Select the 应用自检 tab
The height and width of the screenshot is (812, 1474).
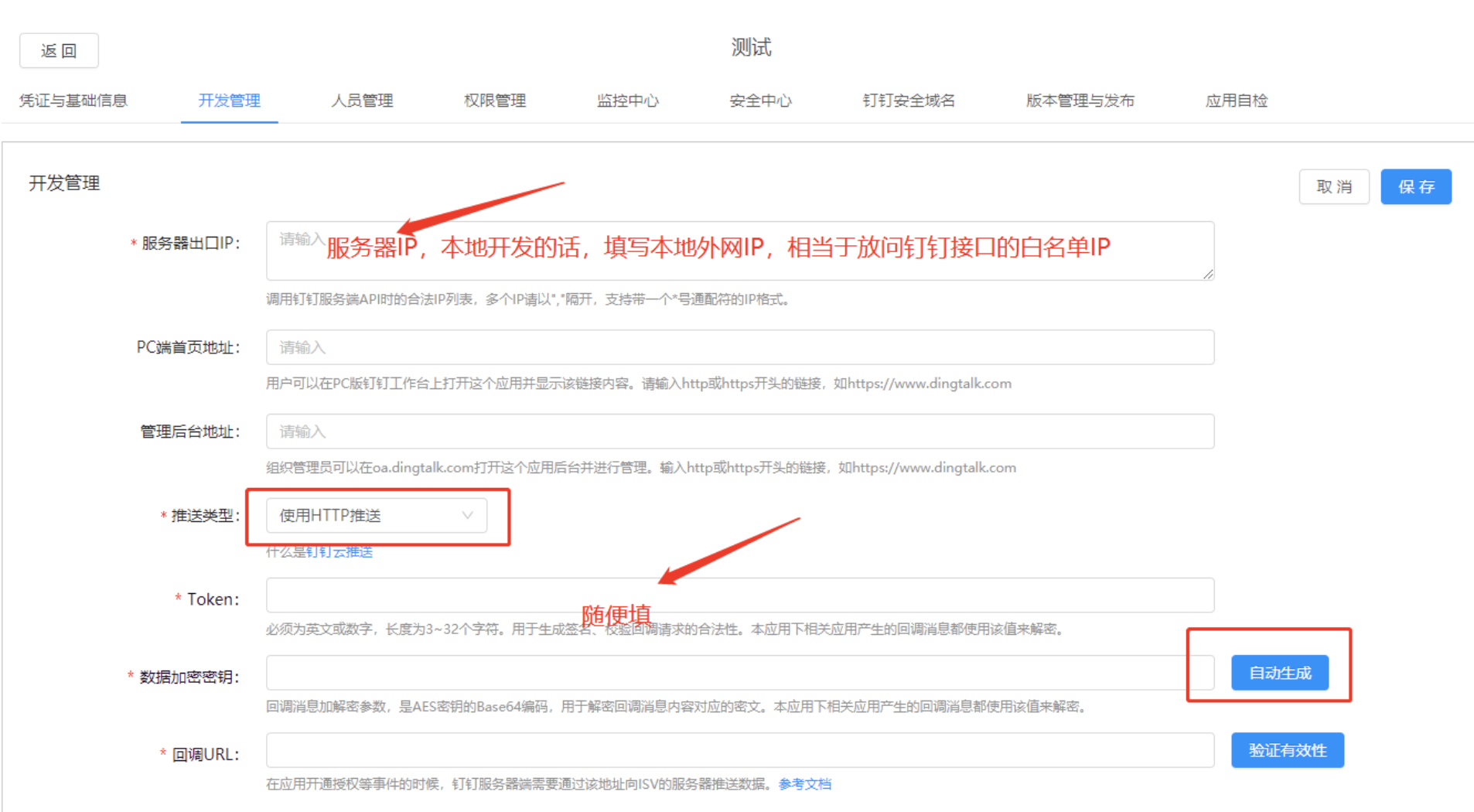click(x=1237, y=101)
